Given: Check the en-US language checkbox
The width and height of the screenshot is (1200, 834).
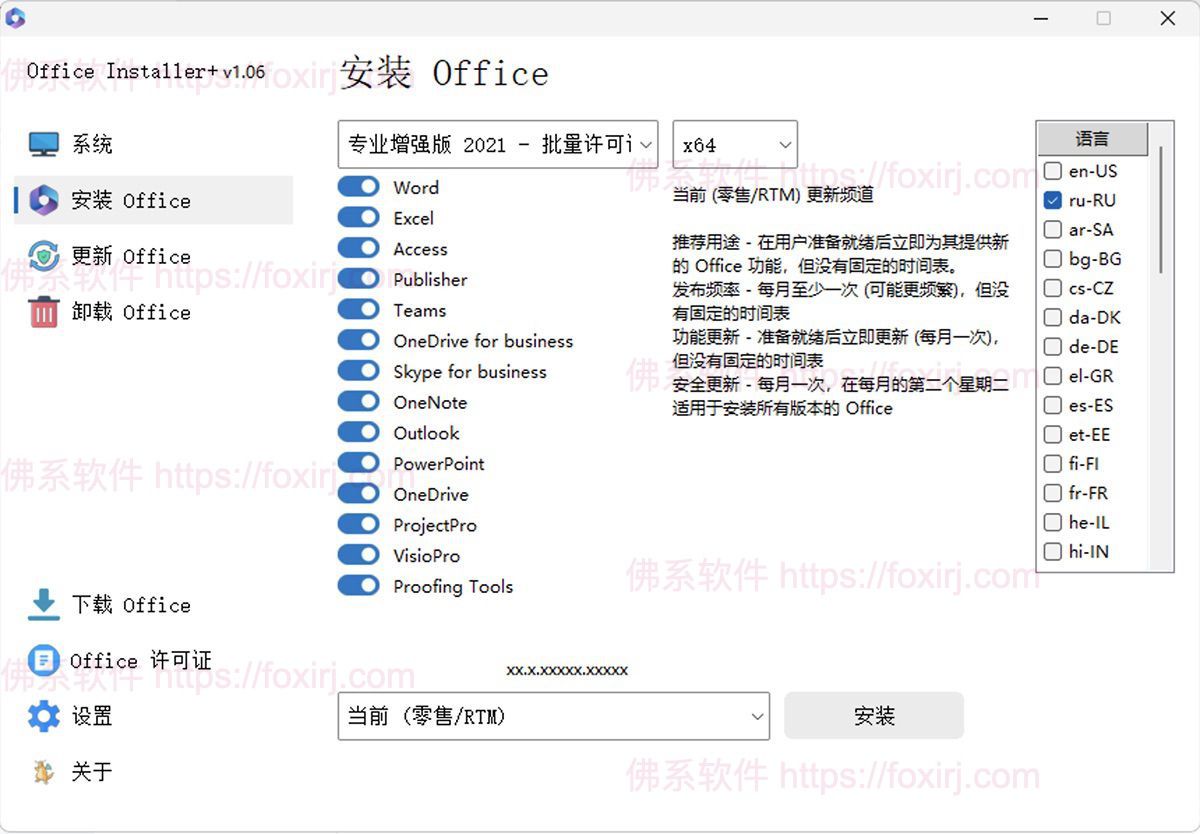Looking at the screenshot, I should (1052, 171).
